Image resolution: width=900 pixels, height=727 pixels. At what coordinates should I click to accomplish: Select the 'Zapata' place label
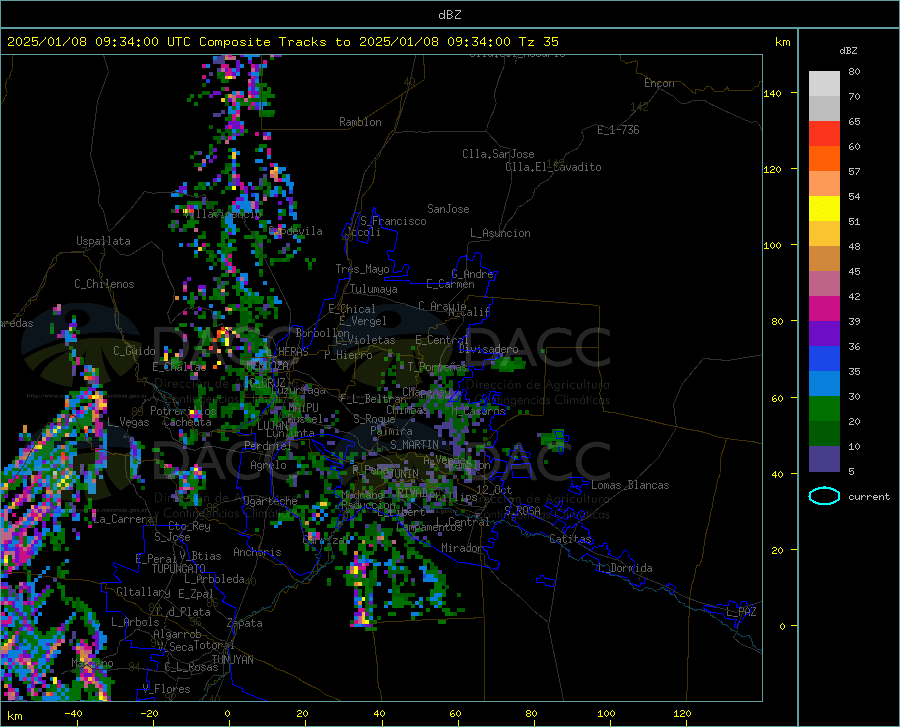pos(245,623)
